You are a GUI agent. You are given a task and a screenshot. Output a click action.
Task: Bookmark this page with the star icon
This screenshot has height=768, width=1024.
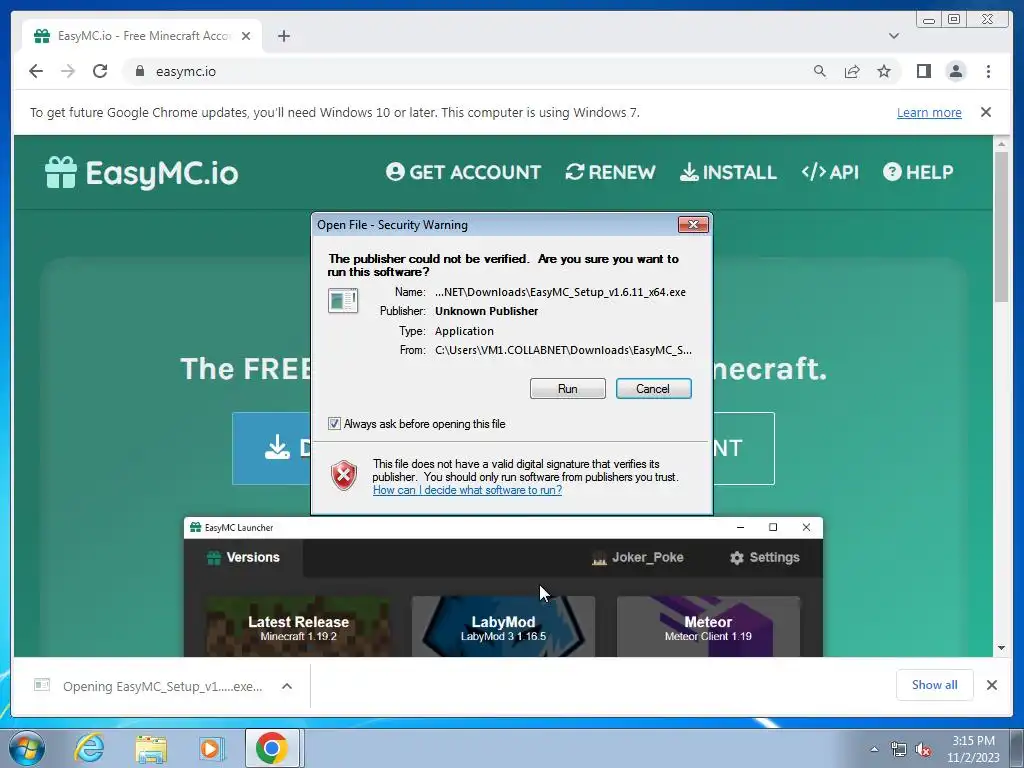point(884,71)
